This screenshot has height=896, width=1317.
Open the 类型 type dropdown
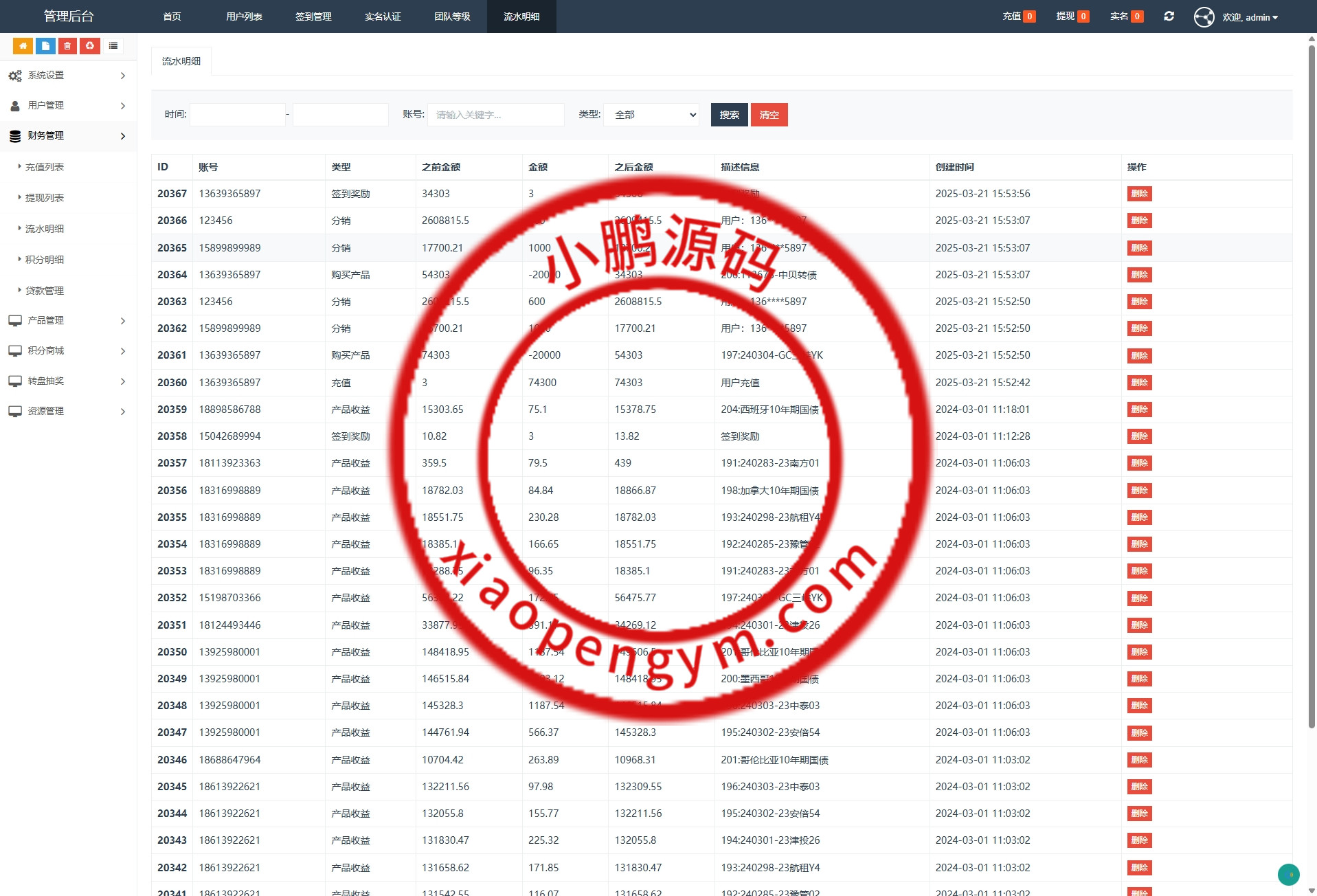pos(651,115)
